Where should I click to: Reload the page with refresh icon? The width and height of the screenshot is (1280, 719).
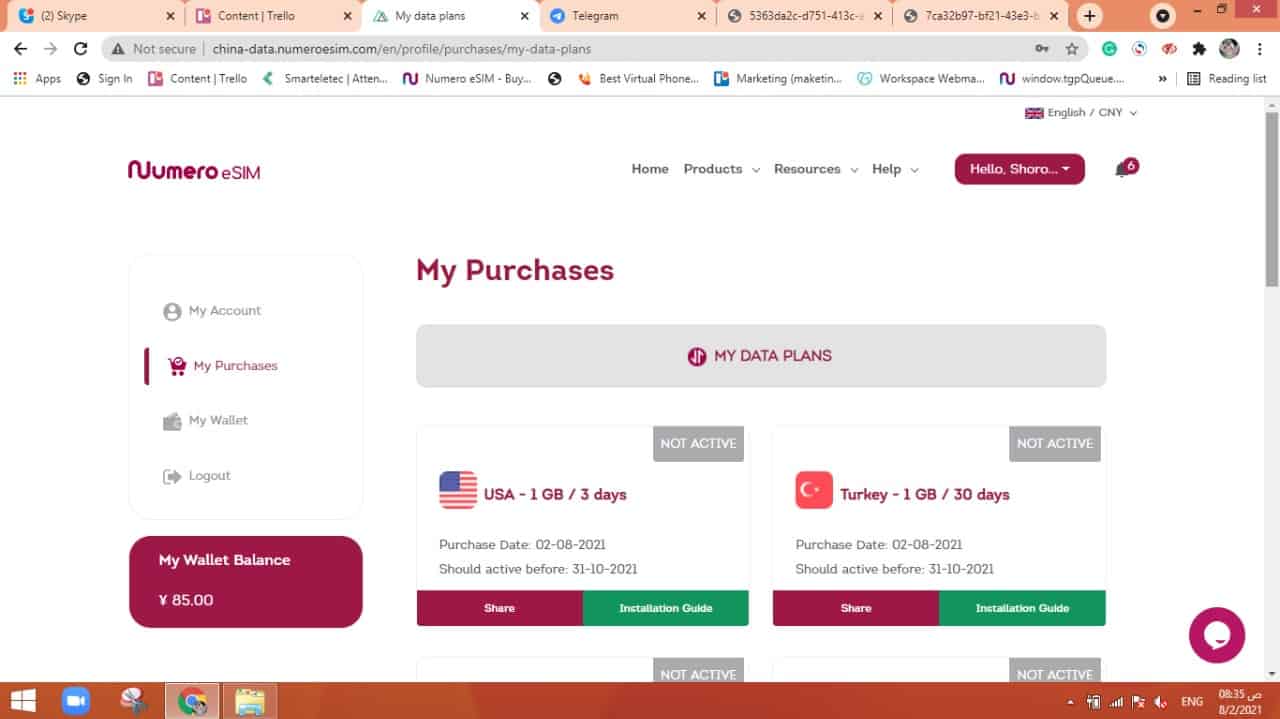click(x=81, y=48)
